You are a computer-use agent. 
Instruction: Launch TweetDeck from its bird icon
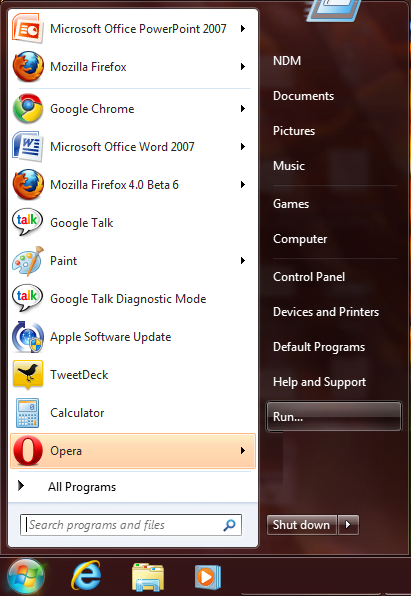27,375
